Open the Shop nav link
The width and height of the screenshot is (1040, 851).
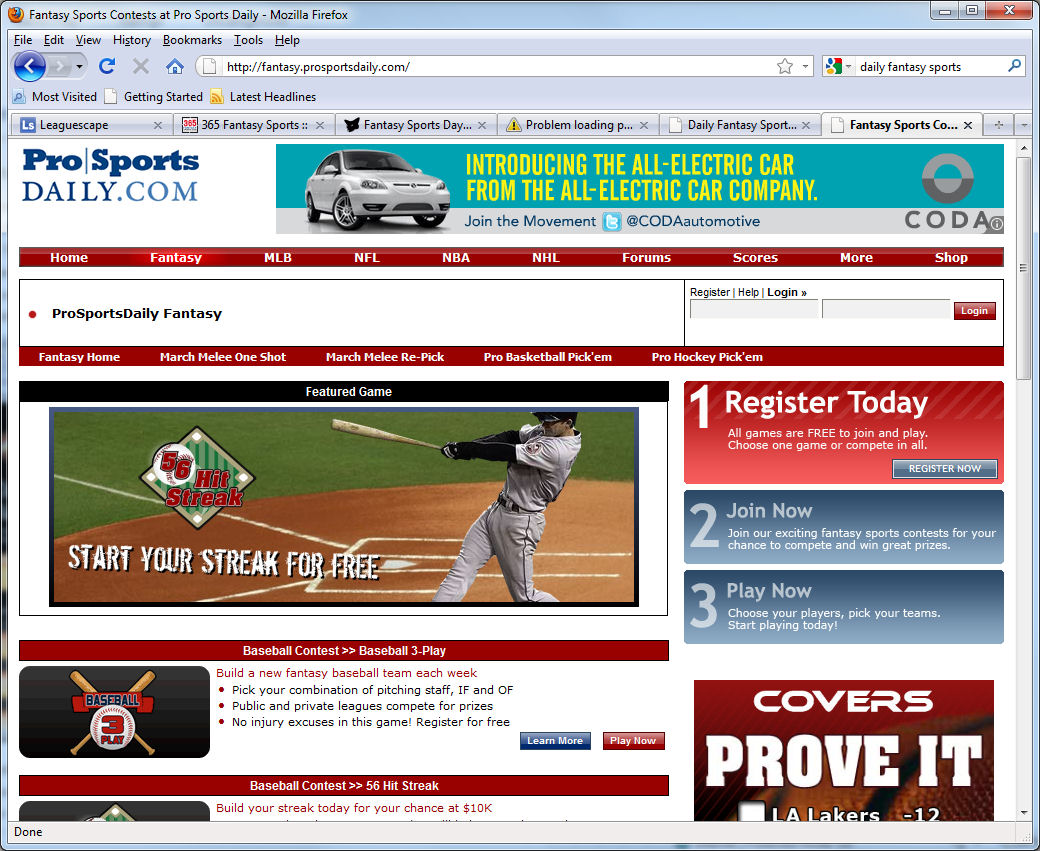coord(951,257)
